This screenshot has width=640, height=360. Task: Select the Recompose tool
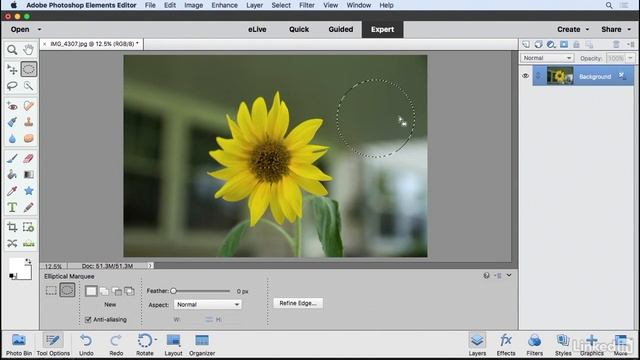[28, 227]
